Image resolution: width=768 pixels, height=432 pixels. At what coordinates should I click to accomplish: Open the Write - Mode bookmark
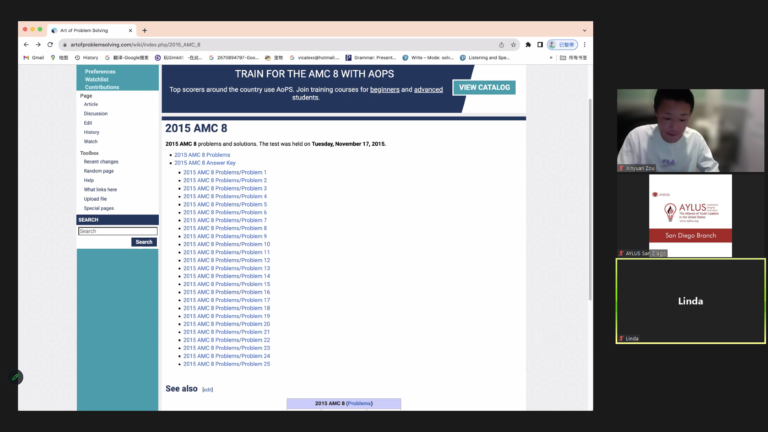428,58
